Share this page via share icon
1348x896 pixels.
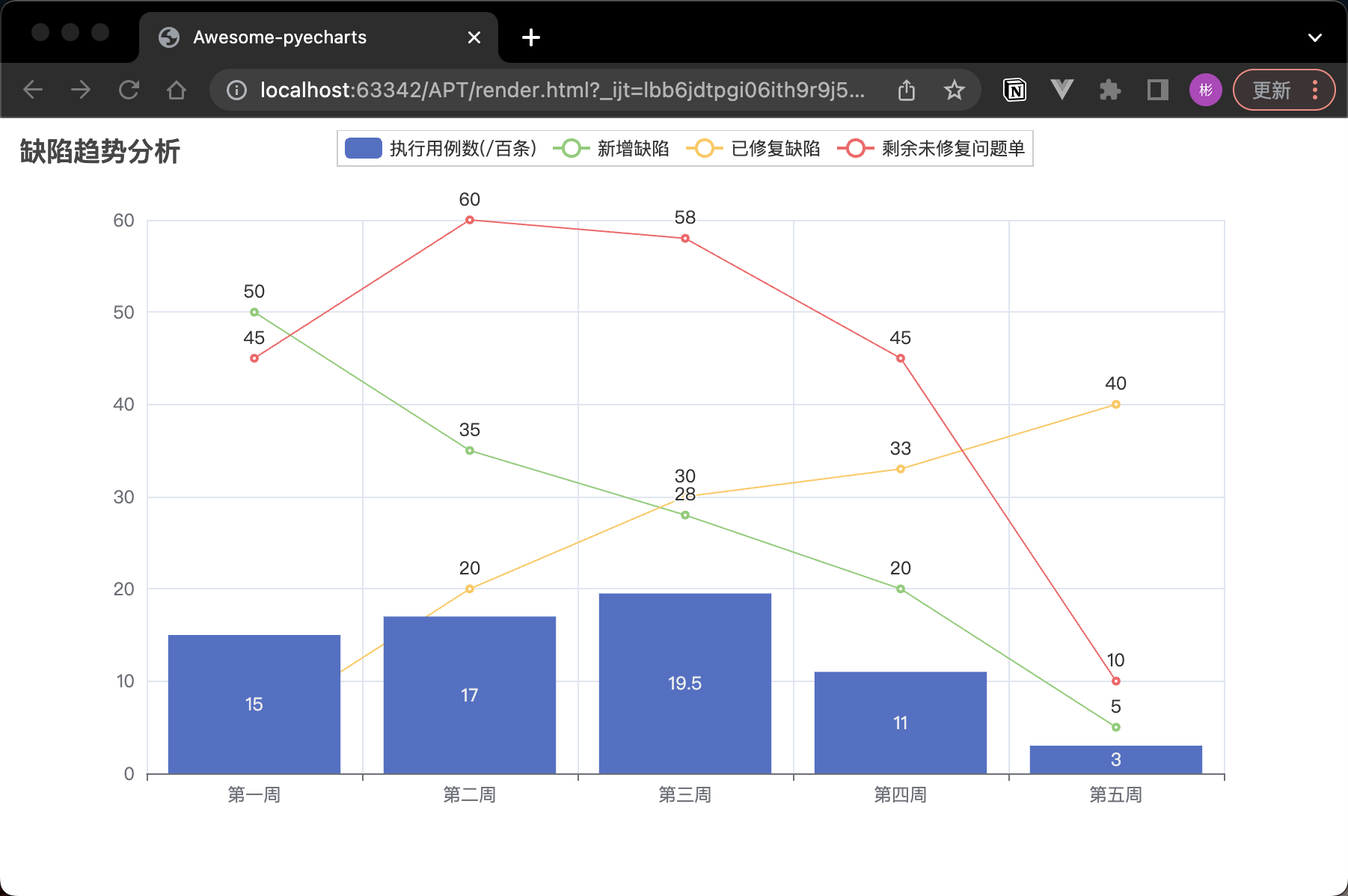[x=907, y=90]
